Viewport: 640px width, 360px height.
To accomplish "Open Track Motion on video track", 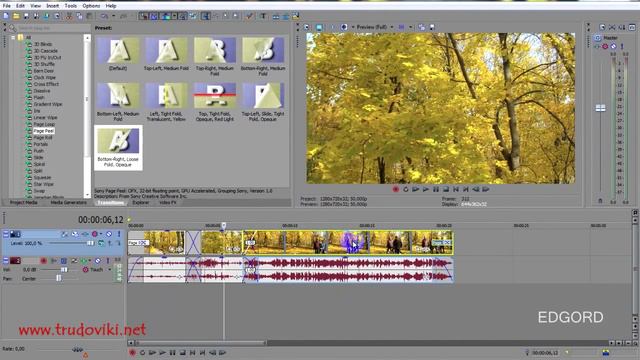I will coord(75,234).
